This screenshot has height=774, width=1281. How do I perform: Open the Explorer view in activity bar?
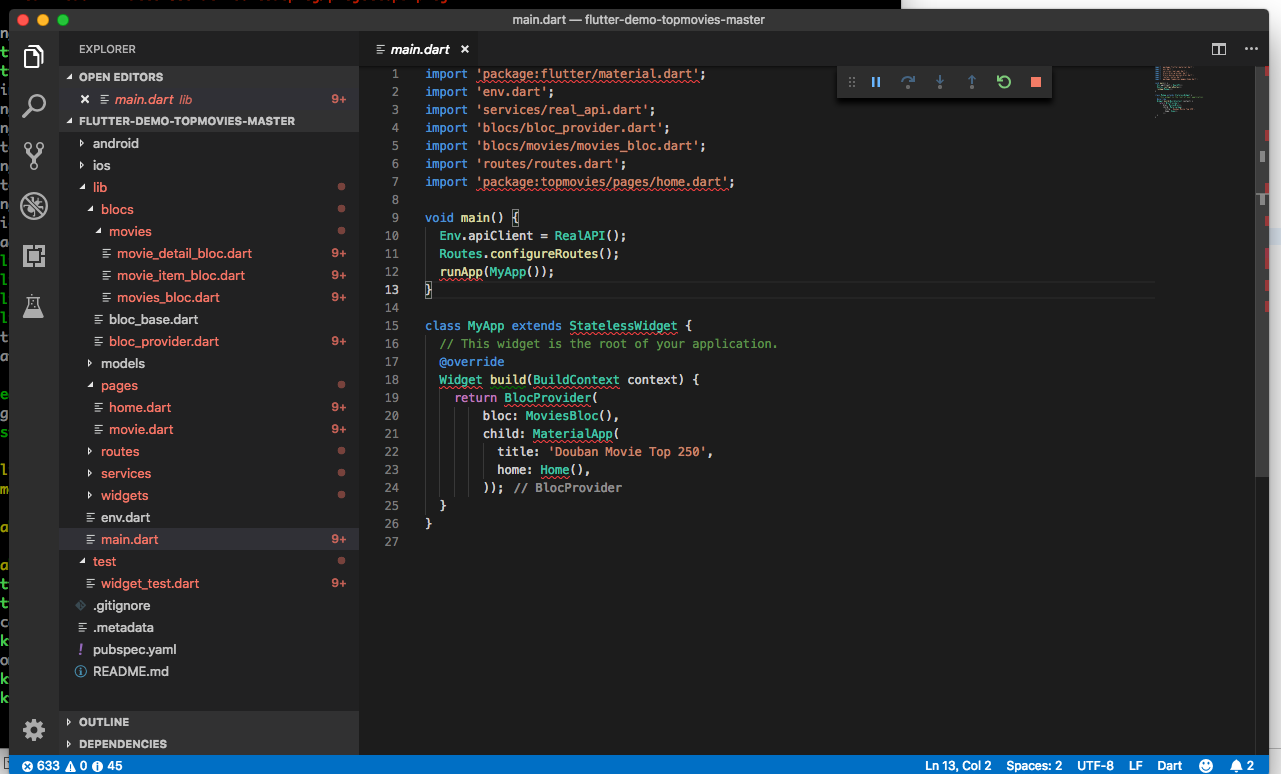click(34, 56)
